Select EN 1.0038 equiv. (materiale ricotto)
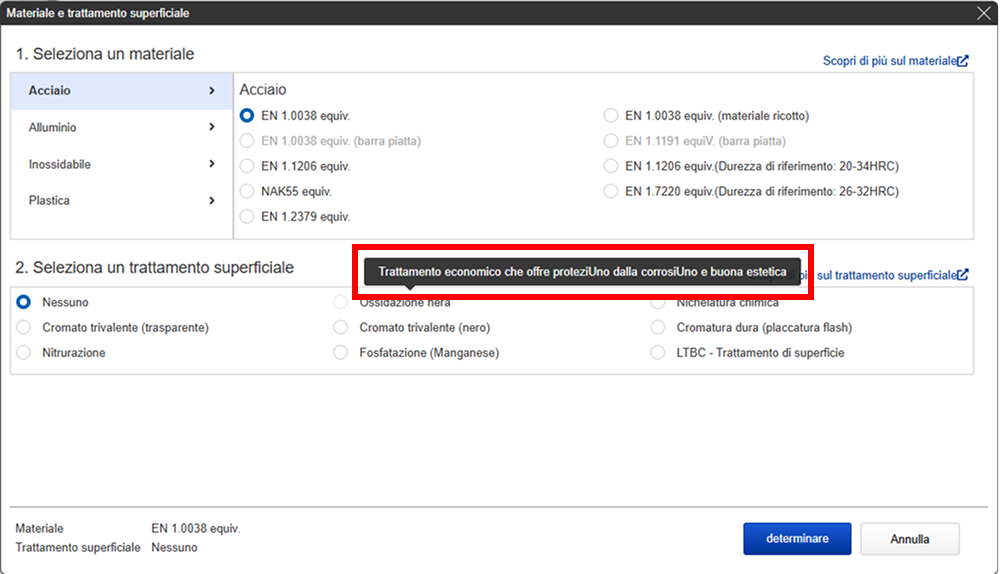Image resolution: width=1000 pixels, height=574 pixels. pos(611,115)
